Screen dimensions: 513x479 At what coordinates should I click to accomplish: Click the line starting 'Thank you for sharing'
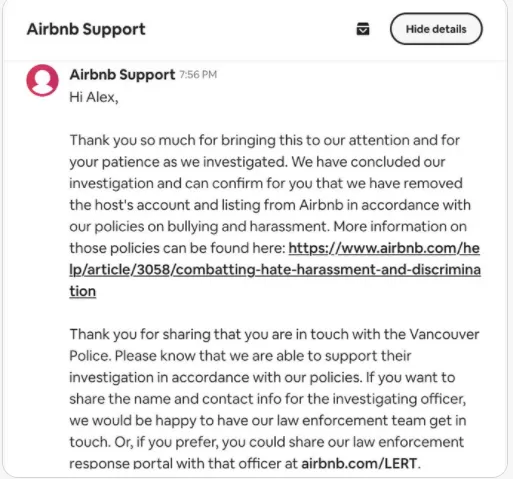tap(274, 334)
